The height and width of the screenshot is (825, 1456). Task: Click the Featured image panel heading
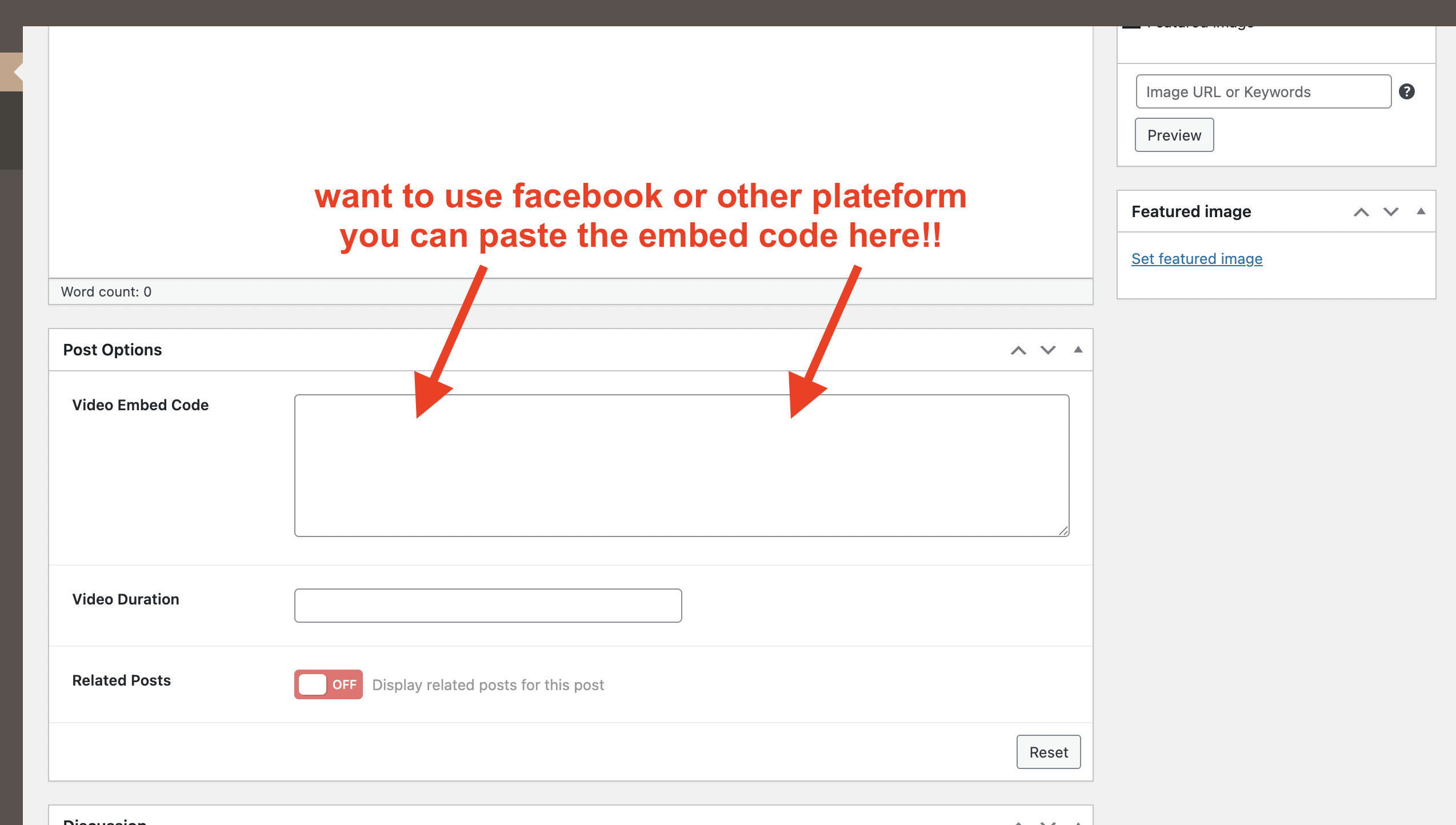click(1191, 211)
